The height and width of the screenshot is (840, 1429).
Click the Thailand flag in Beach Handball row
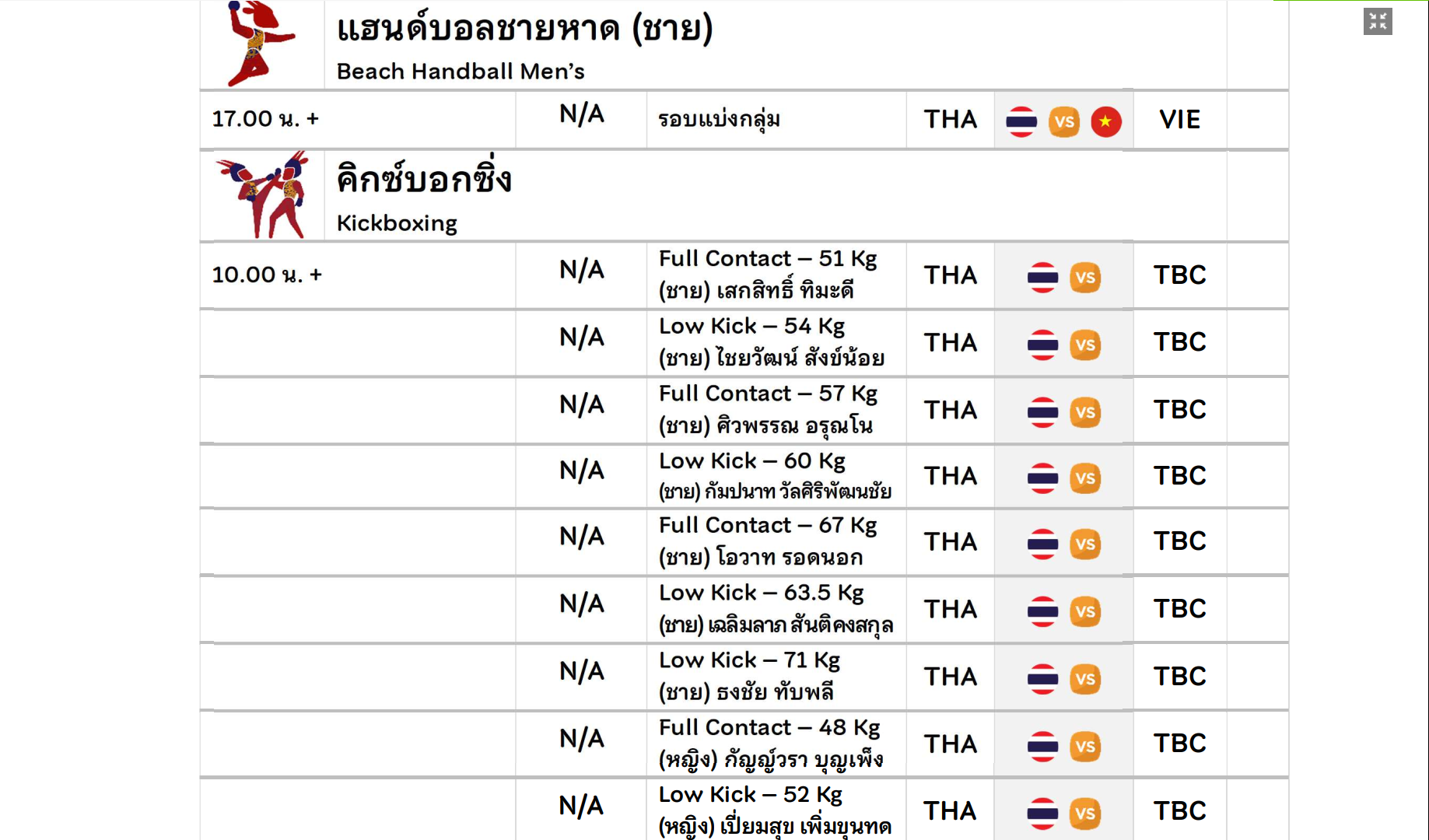click(x=1021, y=121)
